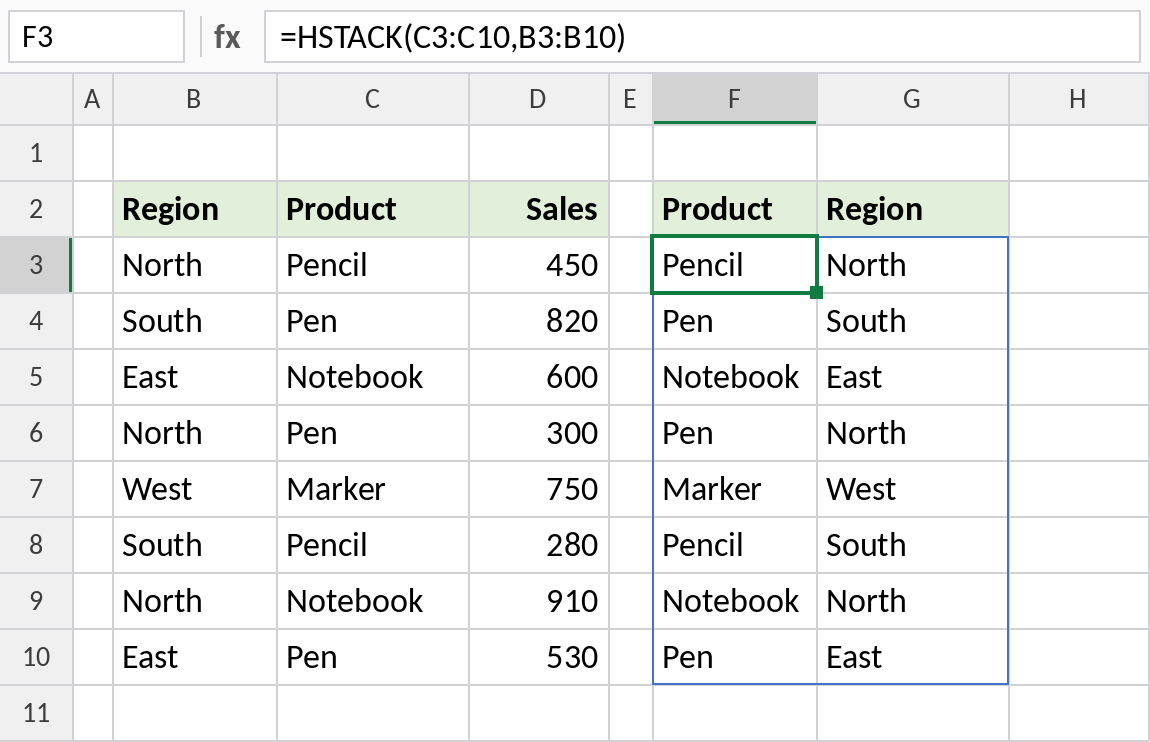
Task: Click cell G3 containing North
Action: (x=912, y=265)
